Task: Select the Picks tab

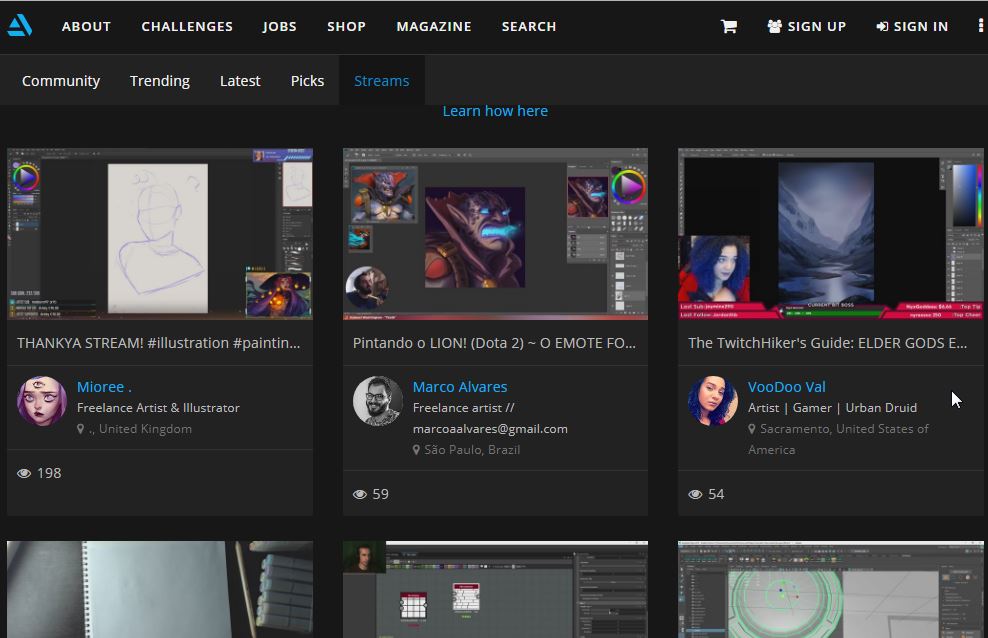Action: [x=307, y=81]
